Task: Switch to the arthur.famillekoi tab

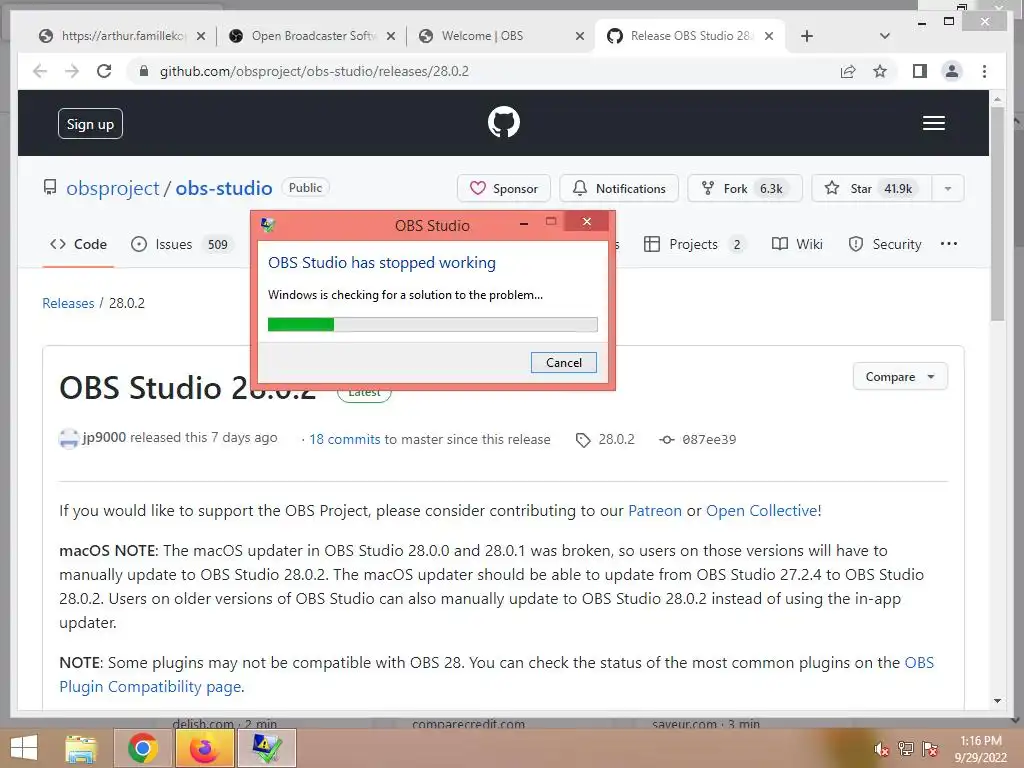Action: pyautogui.click(x=123, y=36)
